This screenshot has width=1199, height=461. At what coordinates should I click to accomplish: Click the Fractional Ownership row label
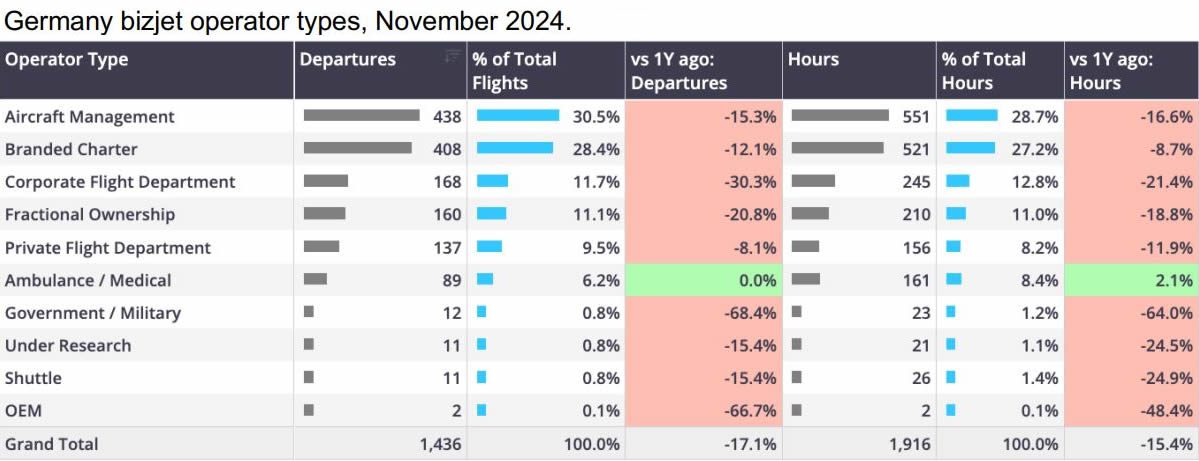click(x=90, y=215)
